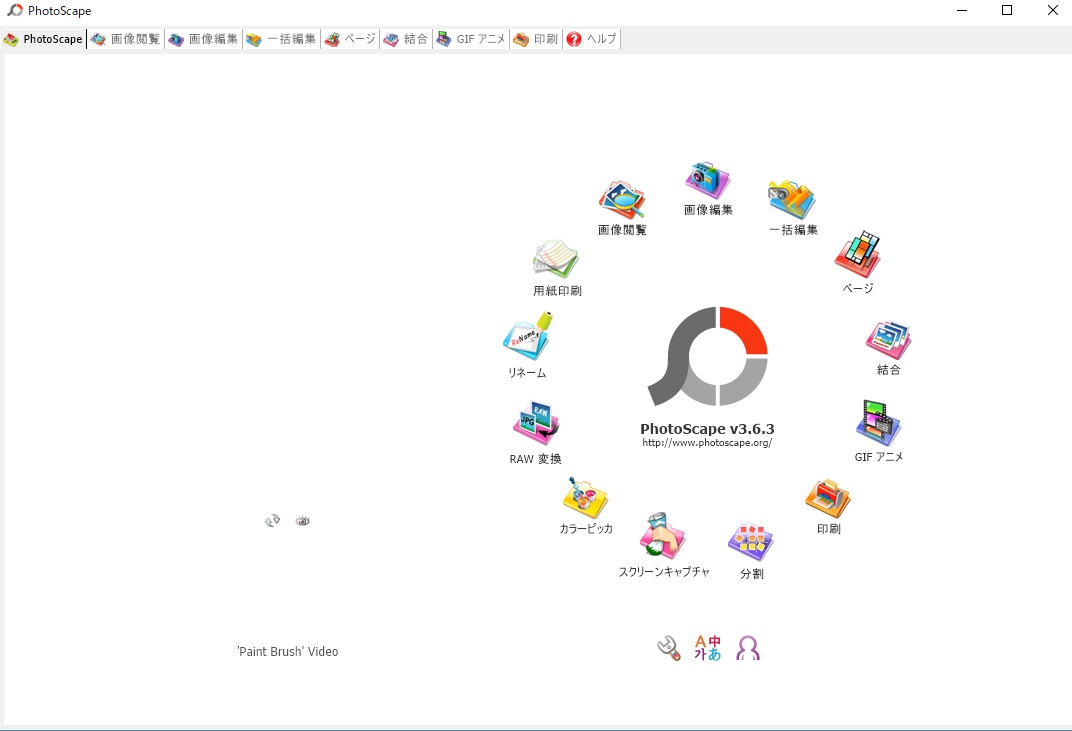This screenshot has width=1072, height=731.
Task: Click the ページ page layout icon
Action: coord(858,256)
